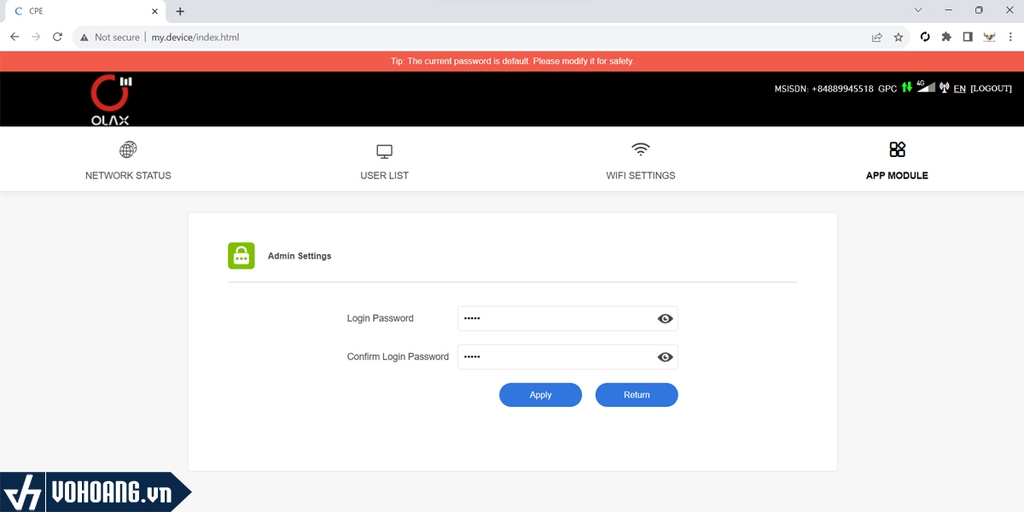The height and width of the screenshot is (512, 1024).
Task: Click the 4G signal strength icon
Action: (926, 86)
